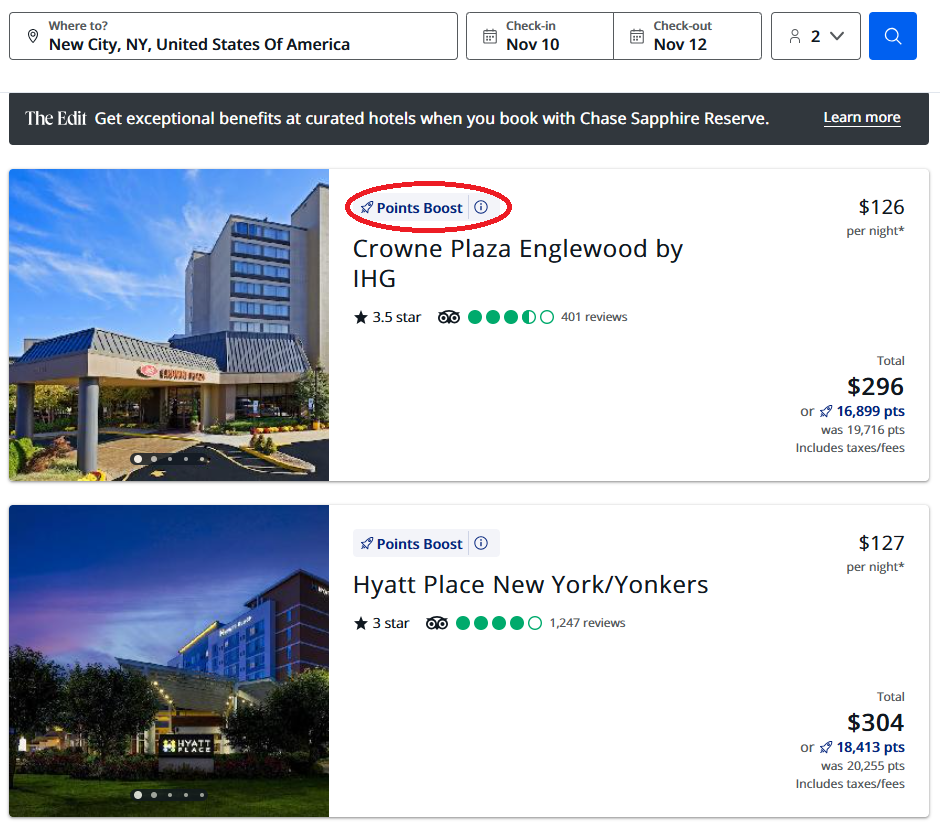Click Hyatt Place Points Boost badge
This screenshot has width=940, height=827.
click(x=412, y=543)
